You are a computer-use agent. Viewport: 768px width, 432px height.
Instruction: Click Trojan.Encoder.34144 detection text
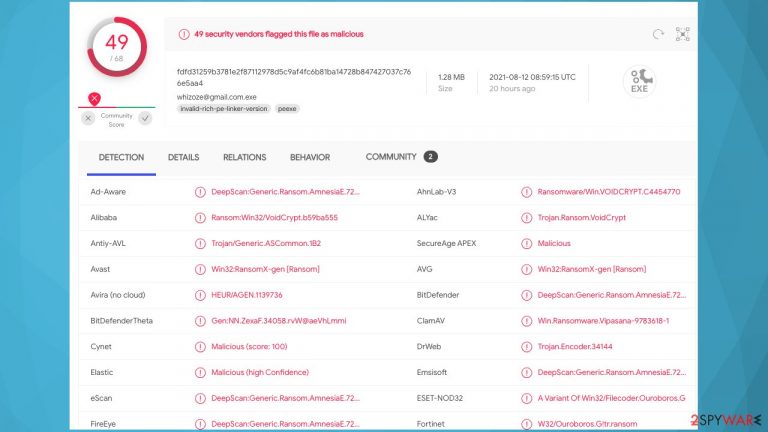click(575, 347)
